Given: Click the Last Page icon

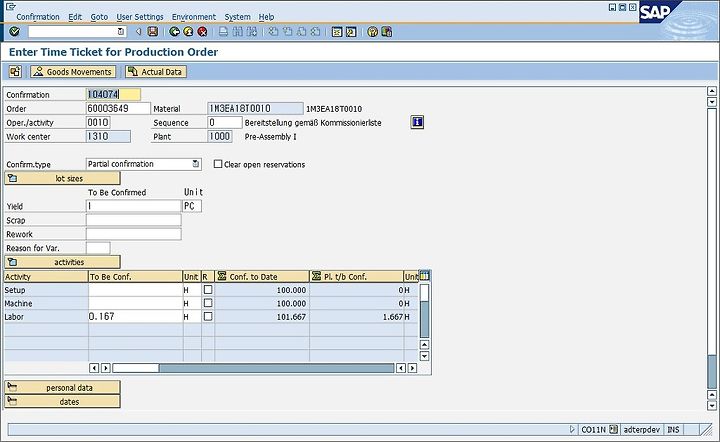Looking at the screenshot, I should tap(315, 32).
